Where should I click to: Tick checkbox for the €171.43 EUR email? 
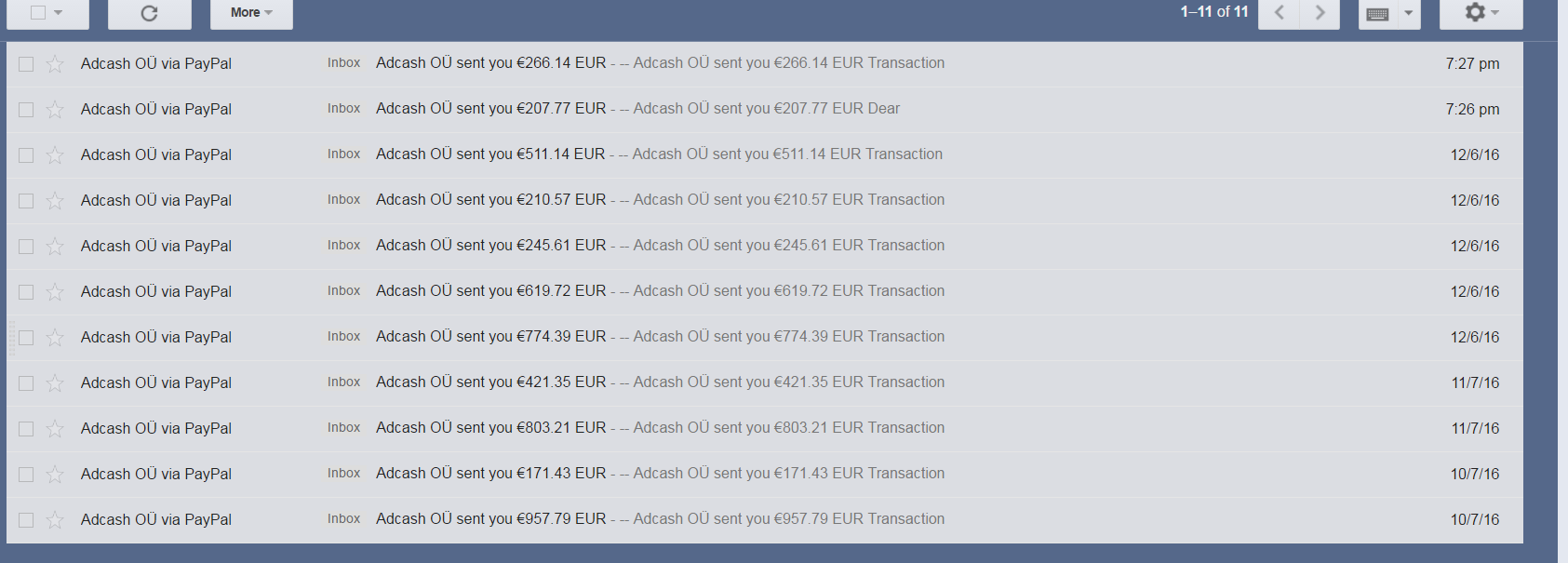pyautogui.click(x=26, y=475)
